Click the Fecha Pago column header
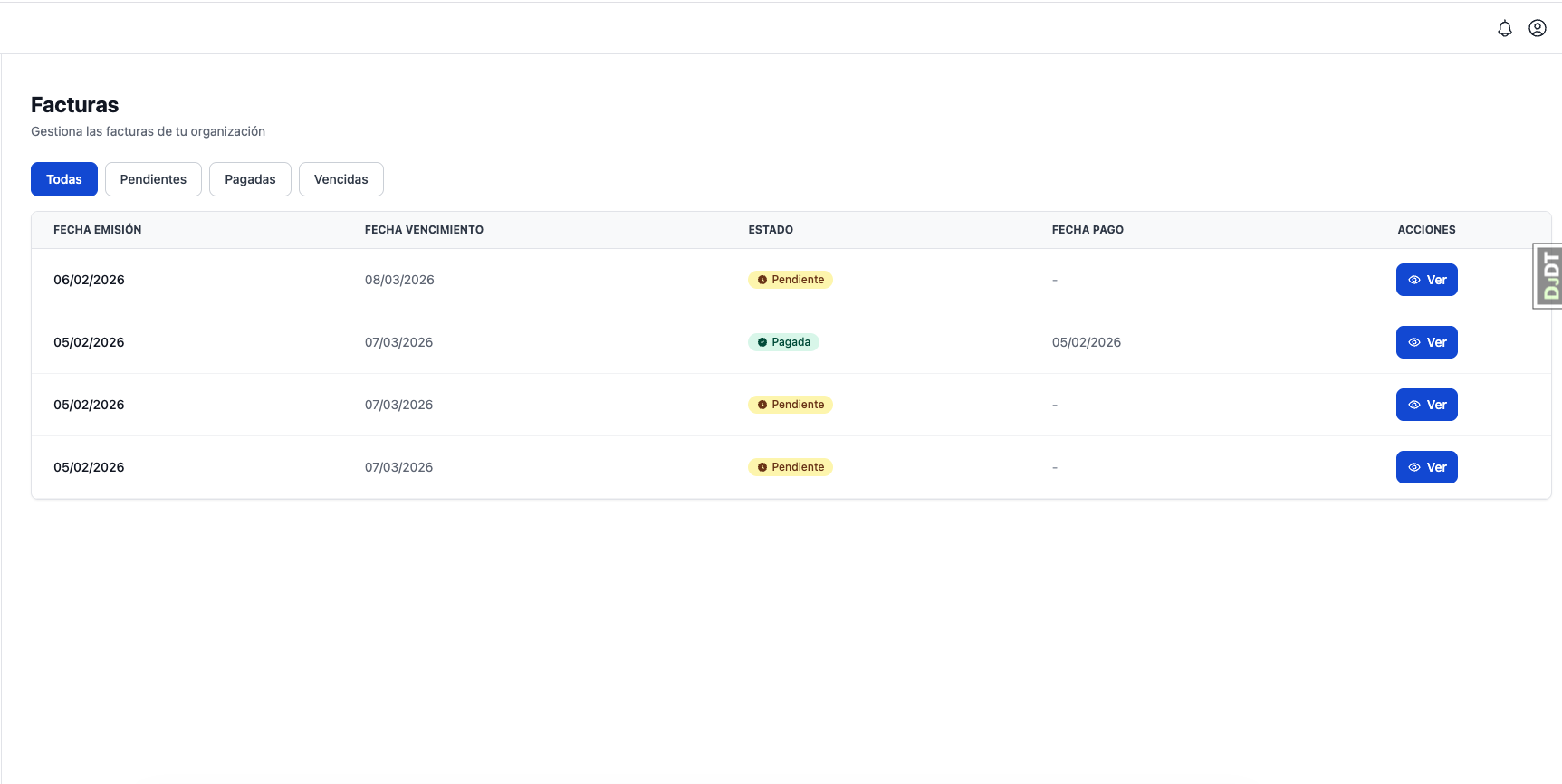Viewport: 1562px width, 784px height. click(1088, 230)
